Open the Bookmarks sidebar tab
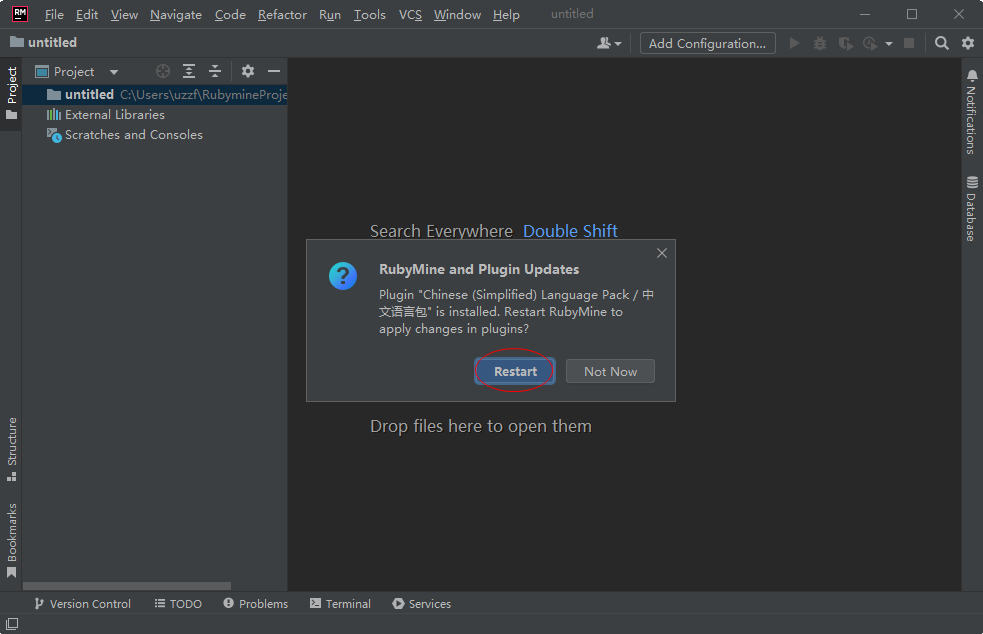 coord(11,541)
